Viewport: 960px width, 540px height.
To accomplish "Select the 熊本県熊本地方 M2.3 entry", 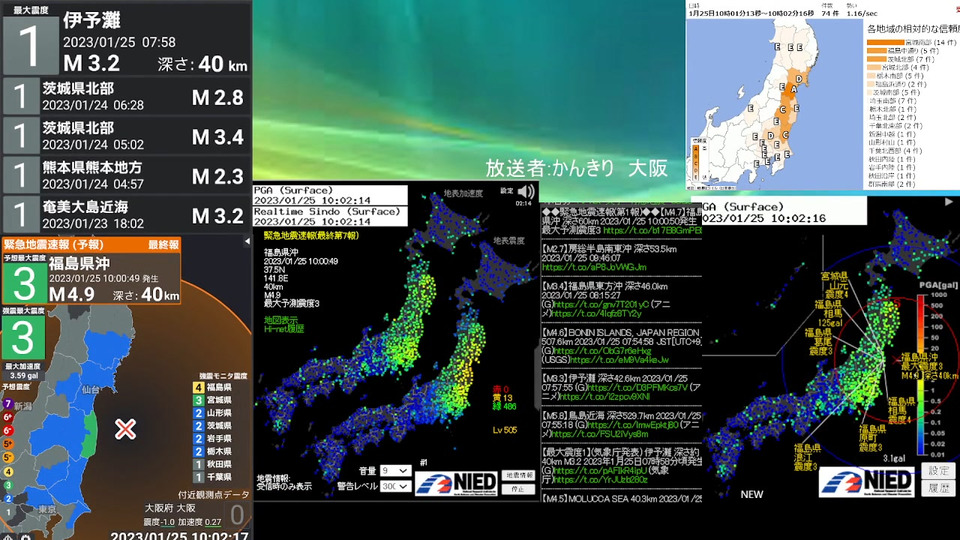I will click(126, 175).
